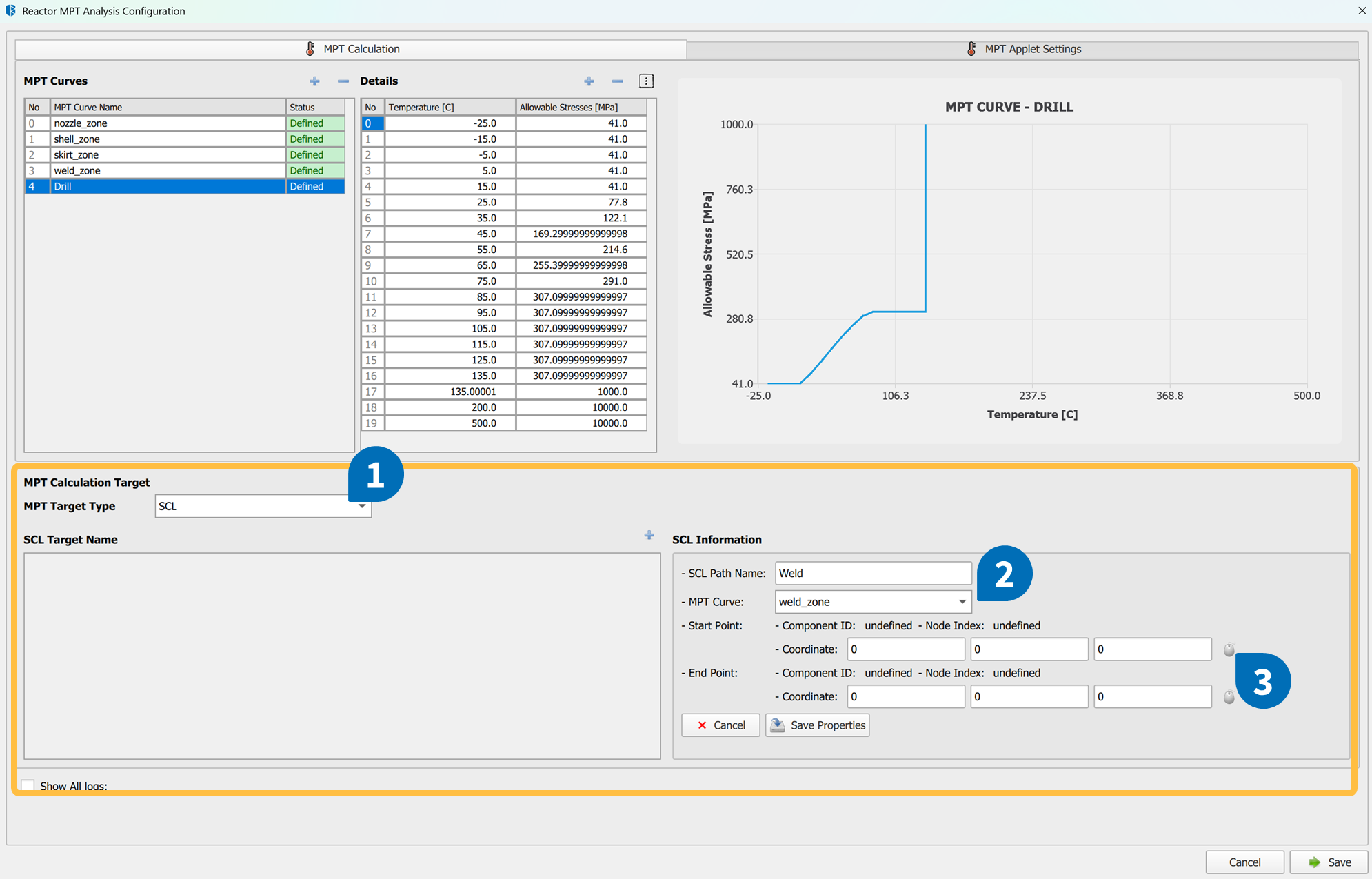The width and height of the screenshot is (1372, 879).
Task: Click the add MPT curve plus icon
Action: click(314, 81)
